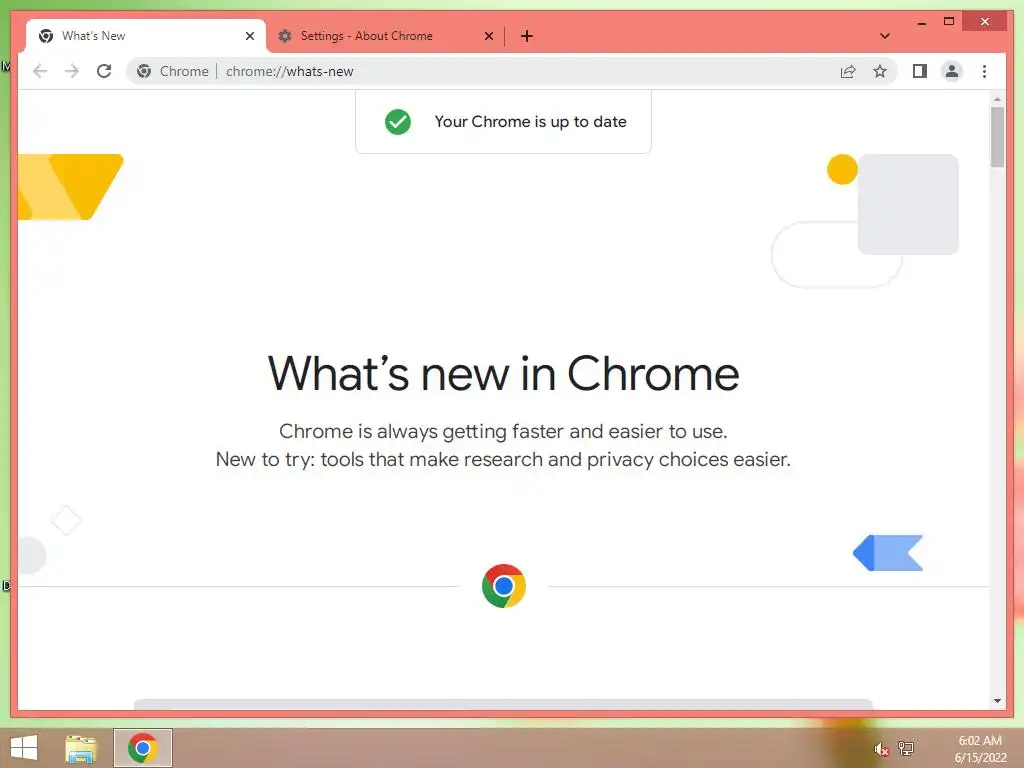Open a new tab with plus button
Screen dimensions: 1024x768
[527, 36]
